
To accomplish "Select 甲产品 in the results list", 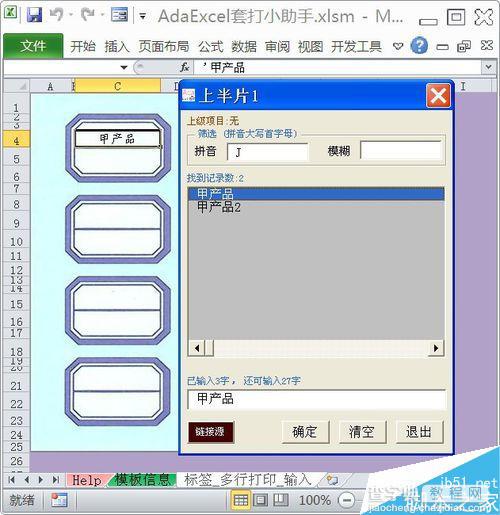I will (x=316, y=194).
